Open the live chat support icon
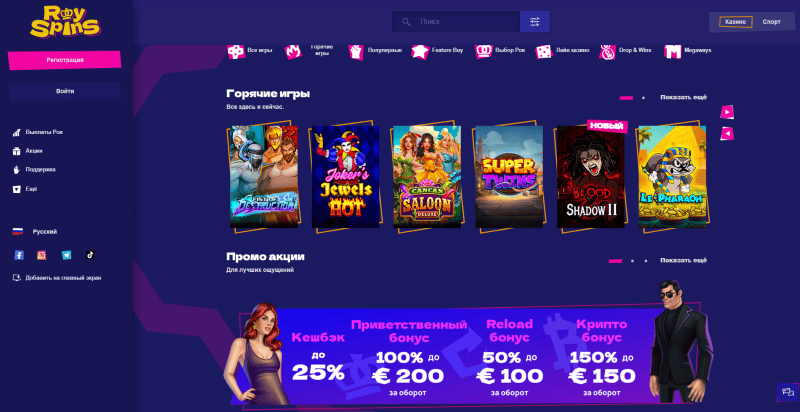 [784, 392]
